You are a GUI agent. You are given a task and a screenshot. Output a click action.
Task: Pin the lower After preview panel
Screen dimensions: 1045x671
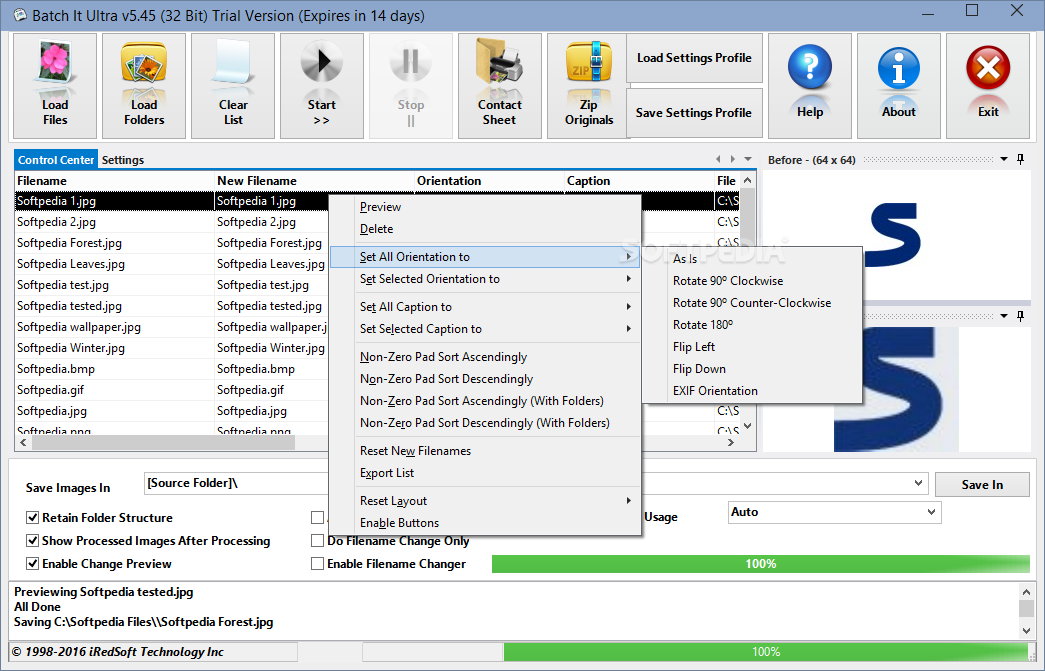1020,316
